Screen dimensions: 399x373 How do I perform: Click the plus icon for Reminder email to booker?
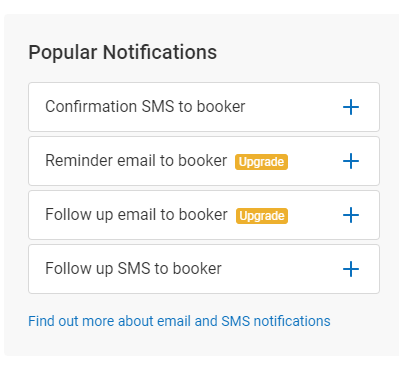coord(351,161)
